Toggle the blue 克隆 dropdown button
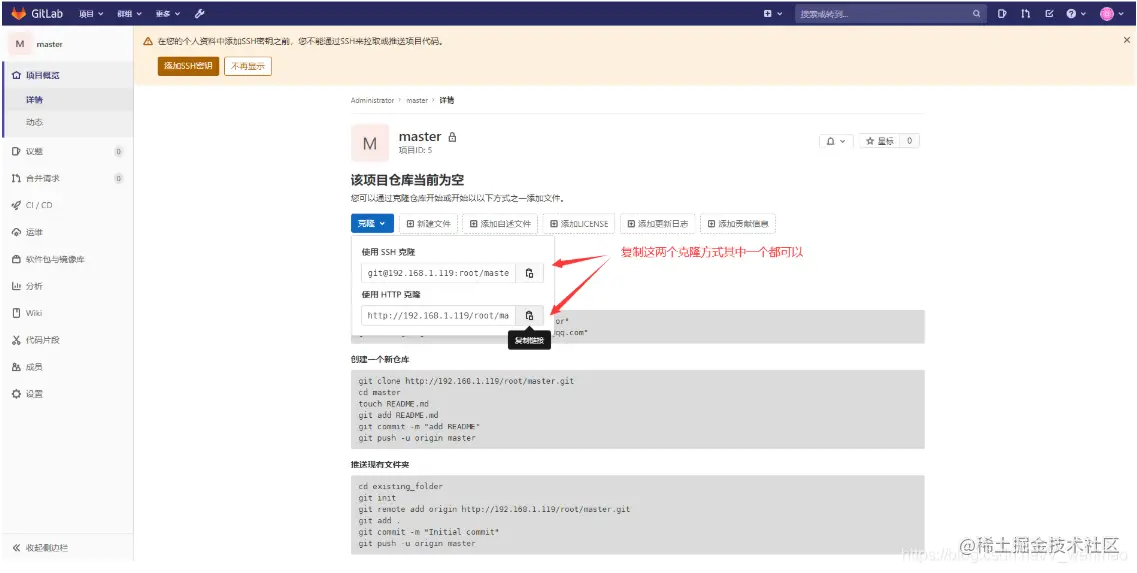Screen dimensions: 1137x573 coord(372,223)
